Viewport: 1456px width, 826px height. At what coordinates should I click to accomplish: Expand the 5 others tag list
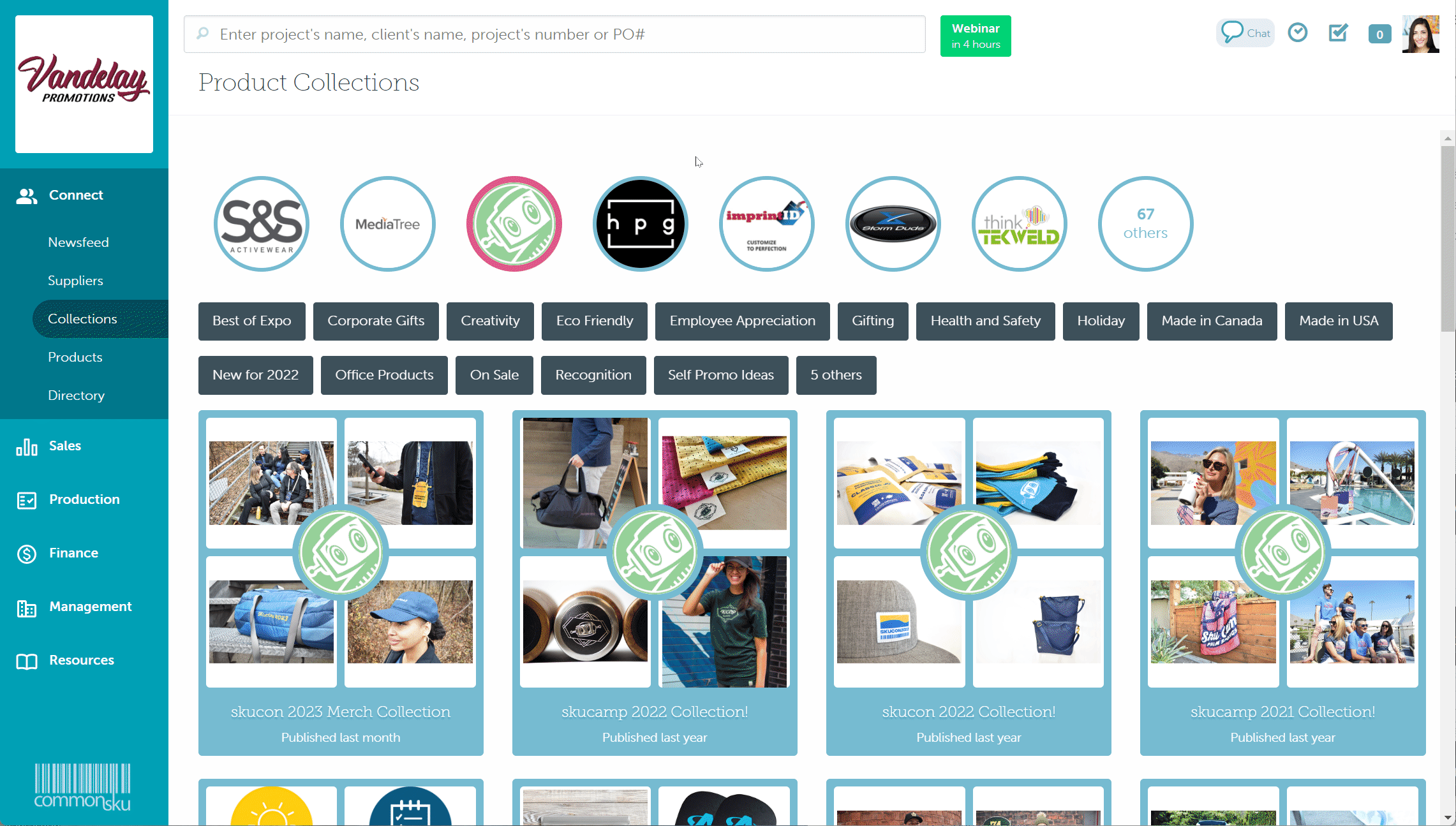(836, 375)
